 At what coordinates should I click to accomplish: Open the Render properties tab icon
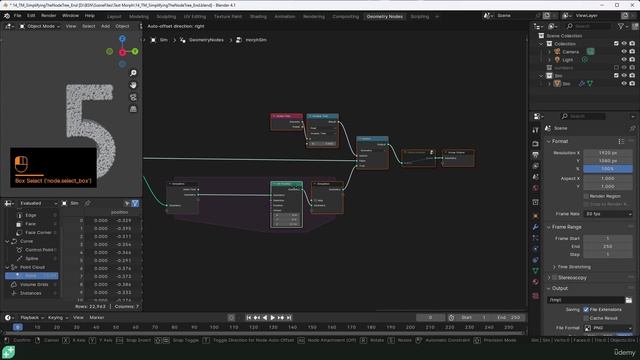(536, 144)
